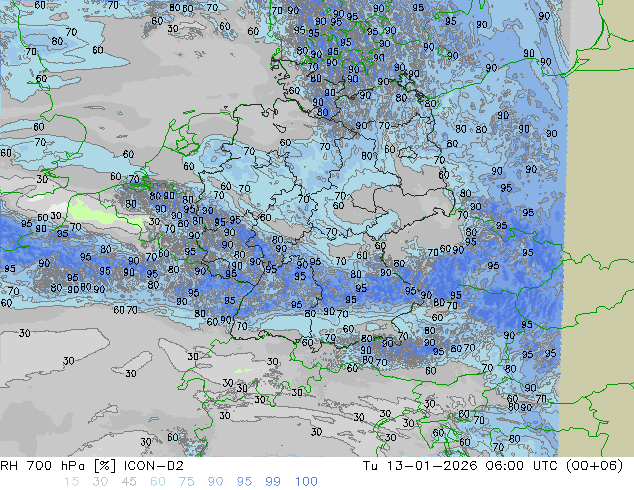Viewport: 634px width, 490px height.
Task: Click the '06:00 UTC' time label
Action: pyautogui.click(x=521, y=466)
